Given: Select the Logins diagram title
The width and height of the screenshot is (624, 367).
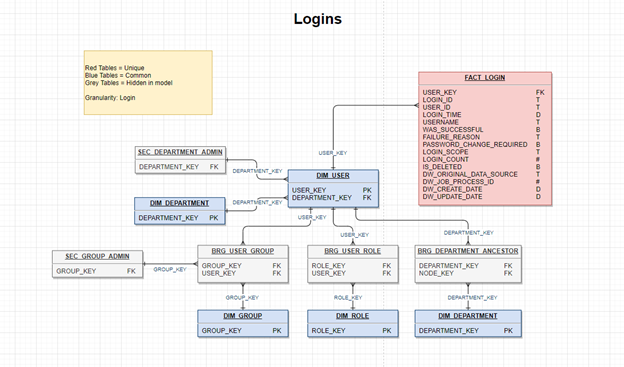Looking at the screenshot, I should click(318, 19).
